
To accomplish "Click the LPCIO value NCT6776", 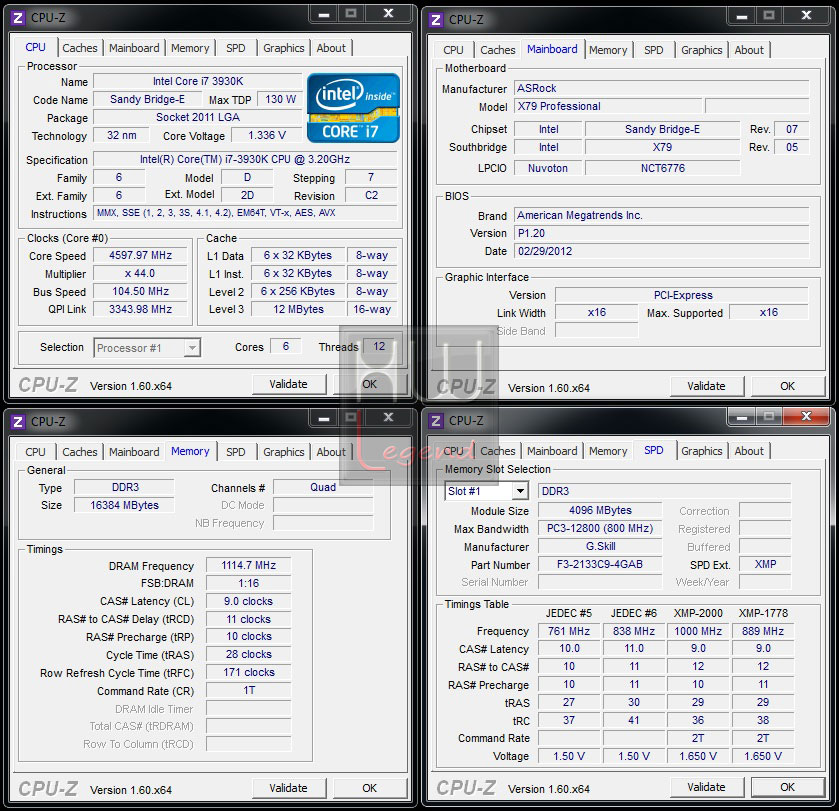I will click(x=663, y=169).
